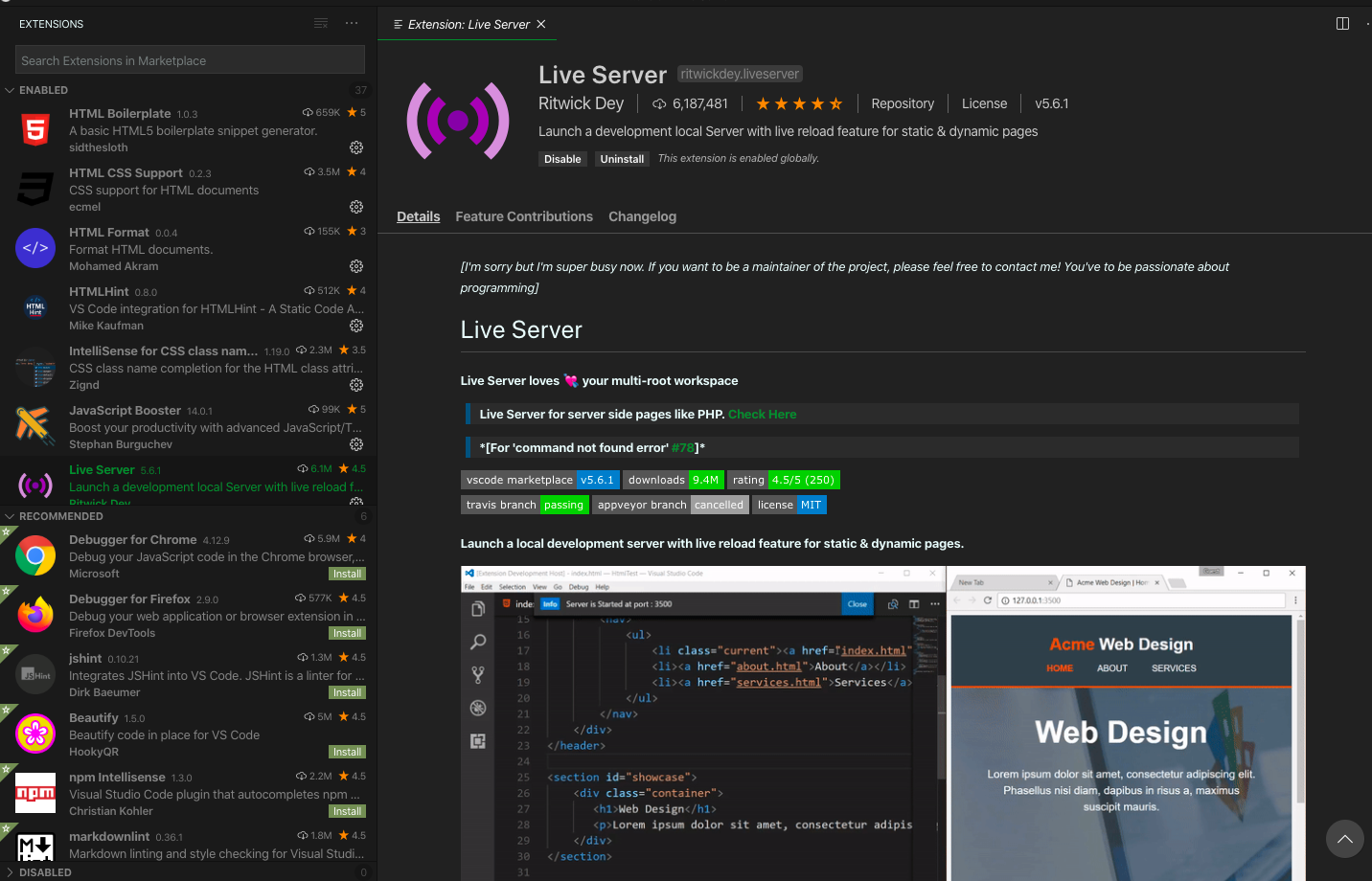Click the filter icon in Extensions panel header

click(321, 23)
